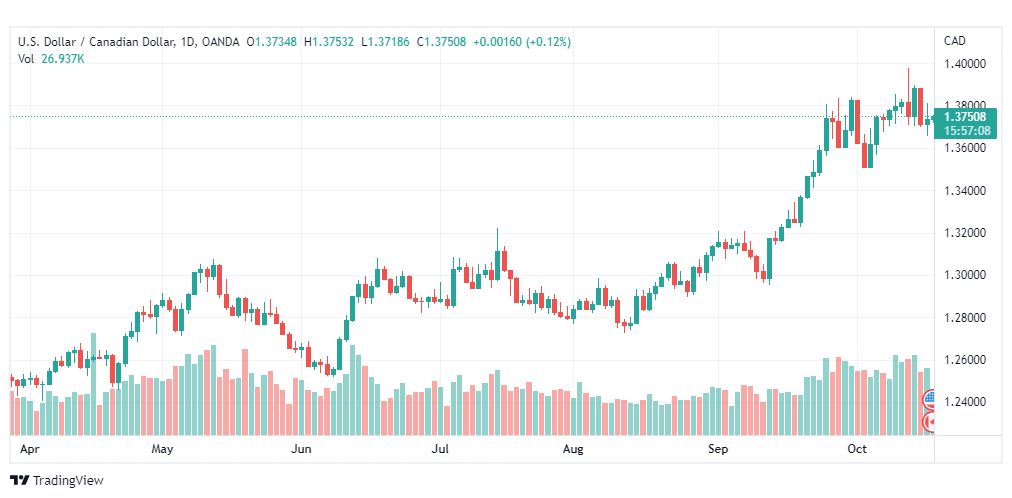Click the 1.24000 price axis label
The height and width of the screenshot is (498, 1012).
coord(964,402)
